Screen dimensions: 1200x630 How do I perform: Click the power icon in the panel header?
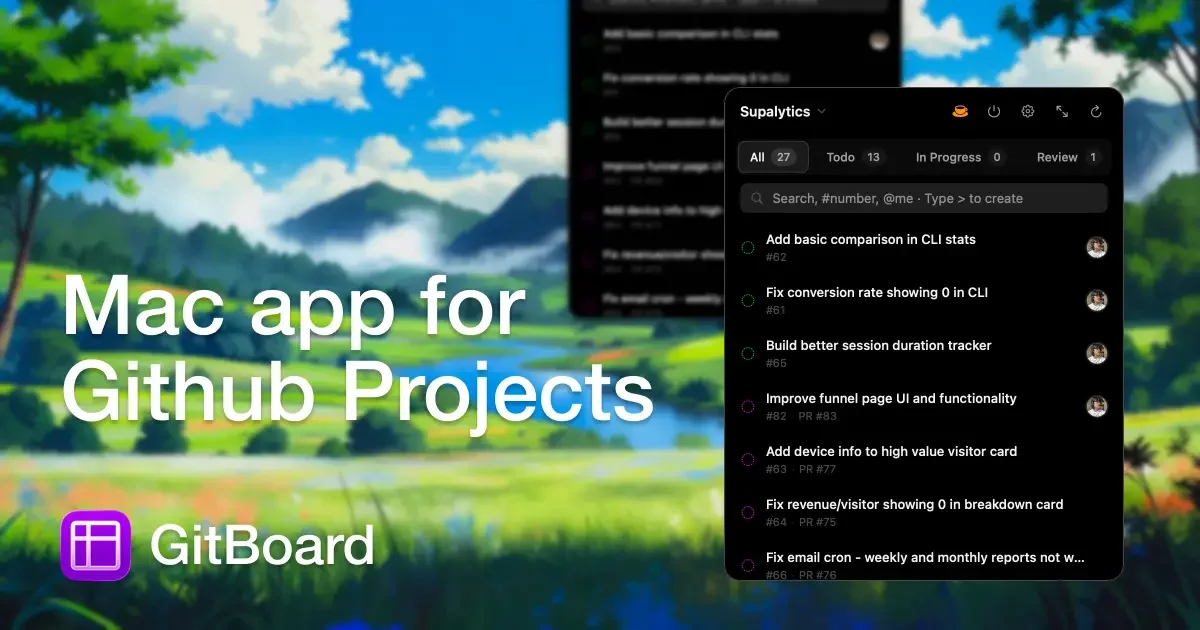point(994,112)
